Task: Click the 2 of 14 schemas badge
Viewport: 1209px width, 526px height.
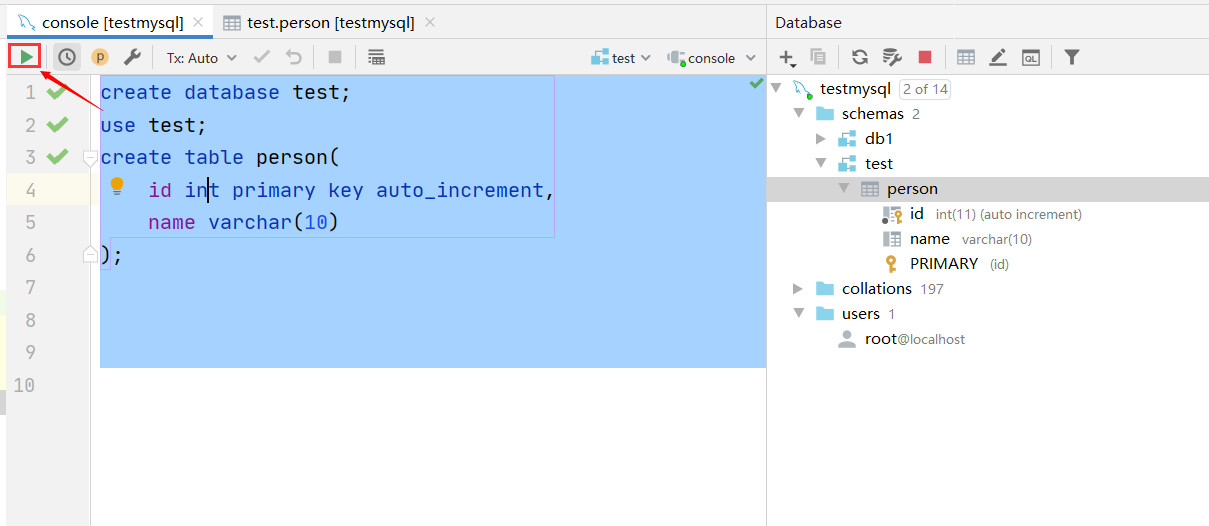Action: (x=925, y=89)
